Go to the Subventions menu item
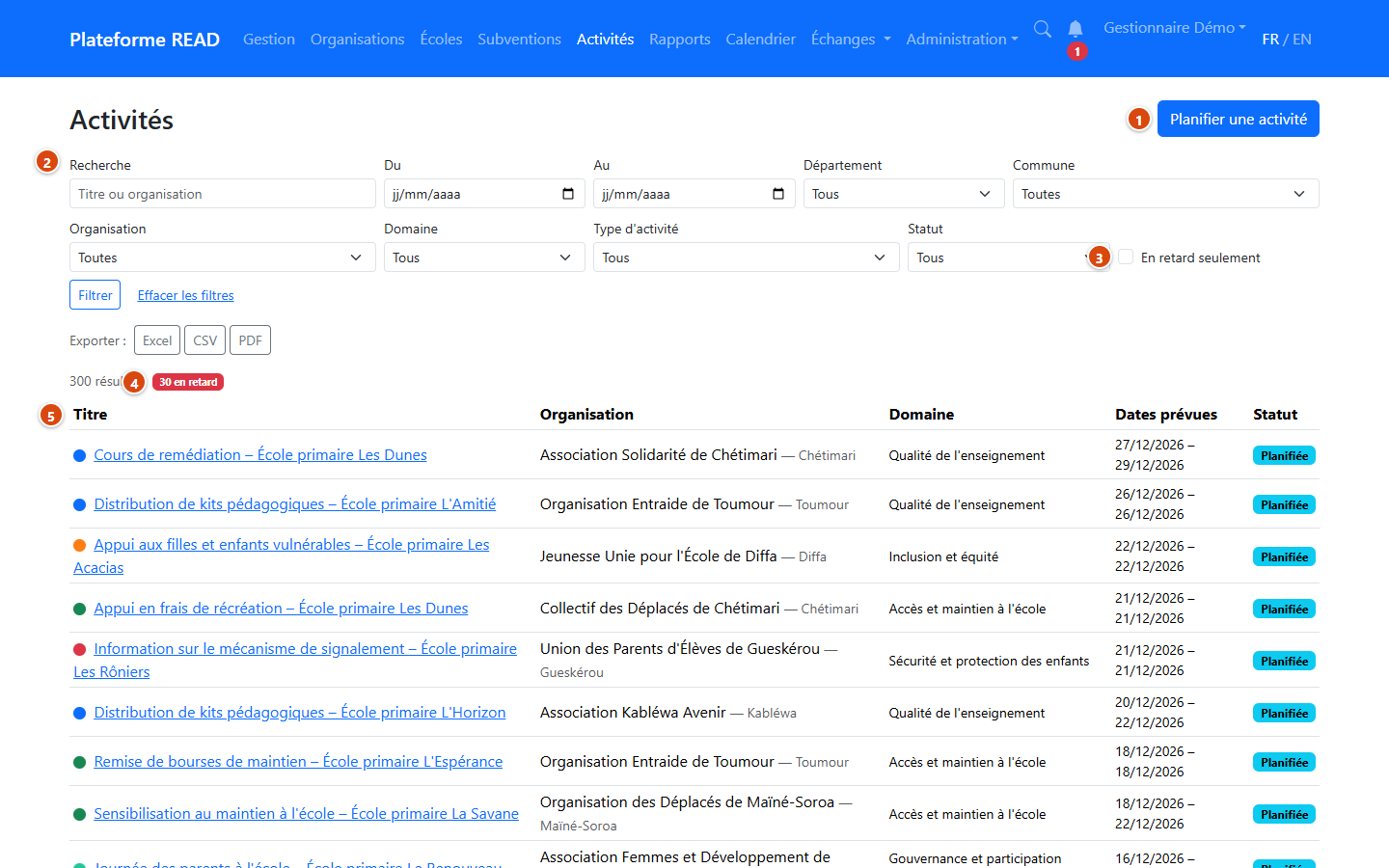Viewport: 1389px width, 868px height. tap(519, 39)
